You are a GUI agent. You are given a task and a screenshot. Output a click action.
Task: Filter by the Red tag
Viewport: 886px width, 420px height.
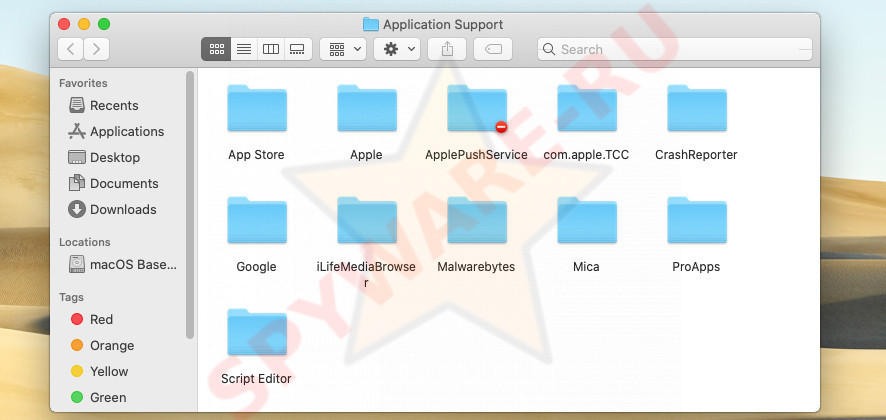(92, 319)
